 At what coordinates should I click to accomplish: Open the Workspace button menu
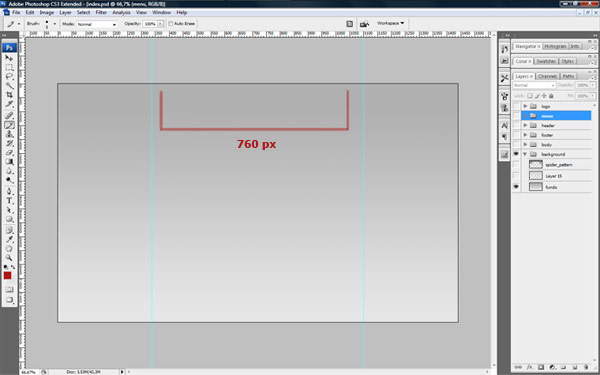click(x=390, y=23)
